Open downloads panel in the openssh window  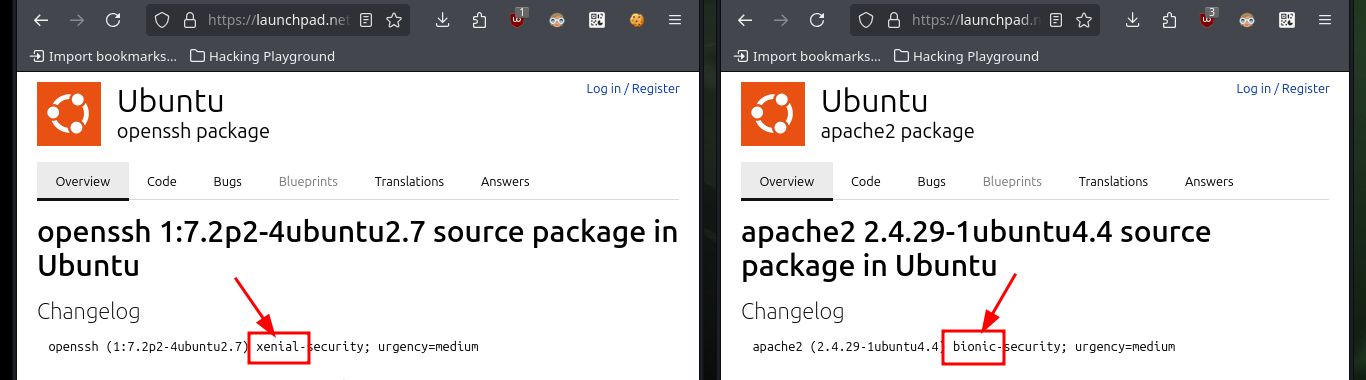(x=442, y=19)
